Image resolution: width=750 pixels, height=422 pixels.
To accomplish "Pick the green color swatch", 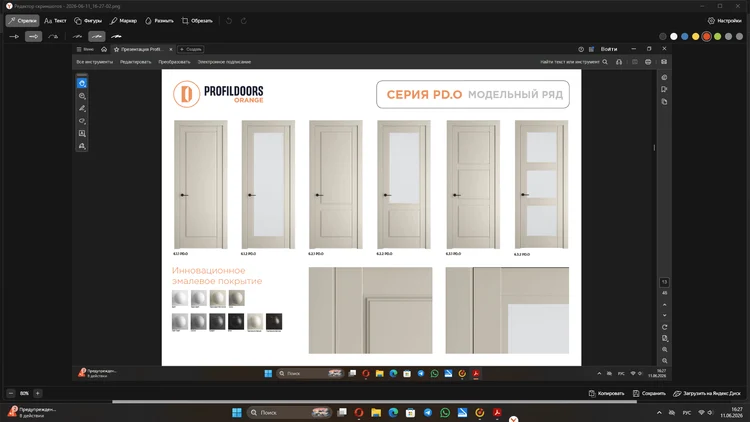I will coord(717,36).
